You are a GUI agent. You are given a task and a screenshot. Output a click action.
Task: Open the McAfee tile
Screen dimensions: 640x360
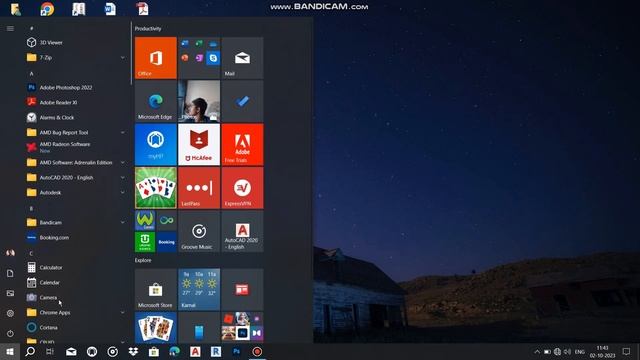(x=199, y=144)
